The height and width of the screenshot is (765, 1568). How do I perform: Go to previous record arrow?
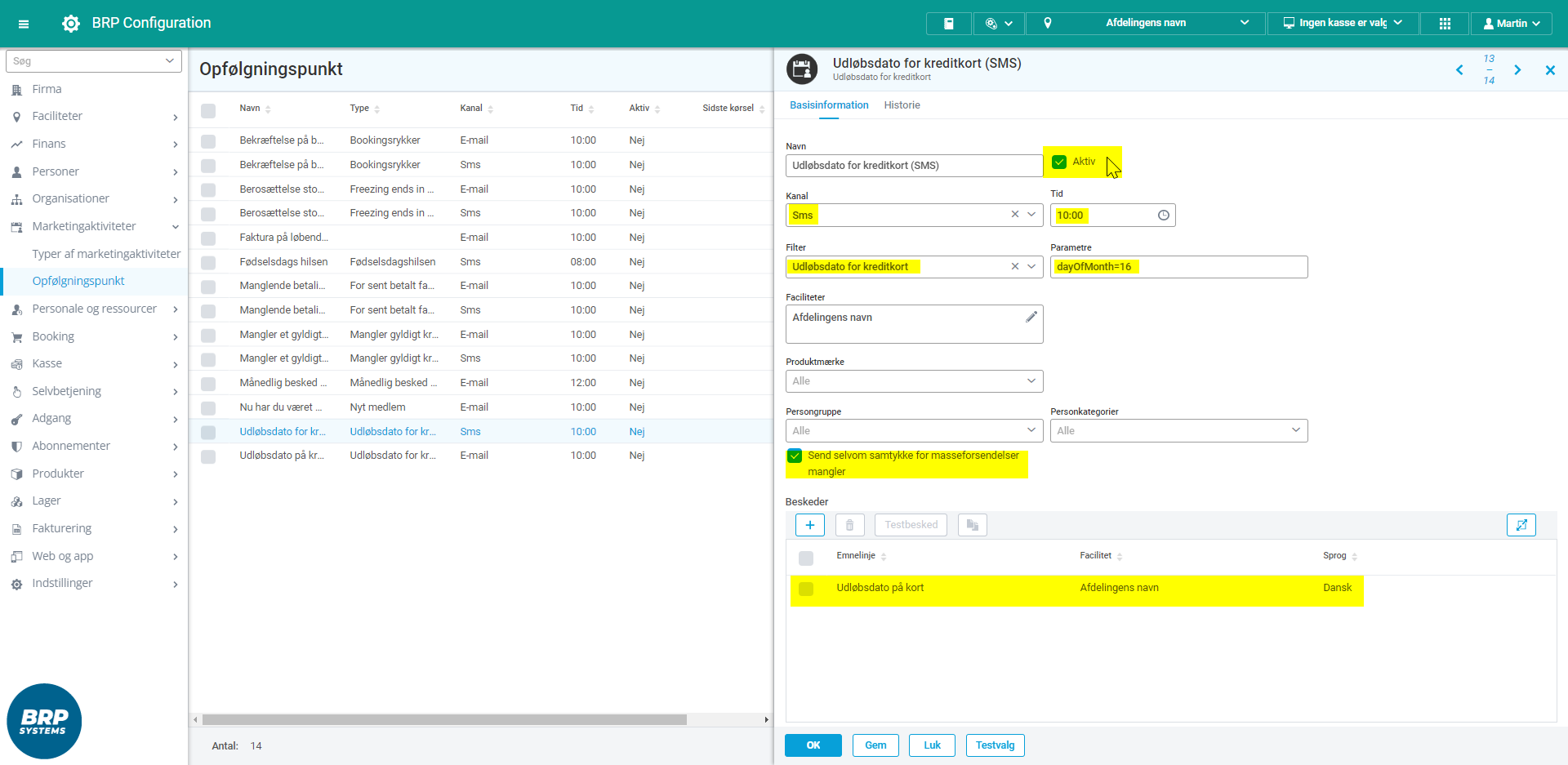[1459, 70]
